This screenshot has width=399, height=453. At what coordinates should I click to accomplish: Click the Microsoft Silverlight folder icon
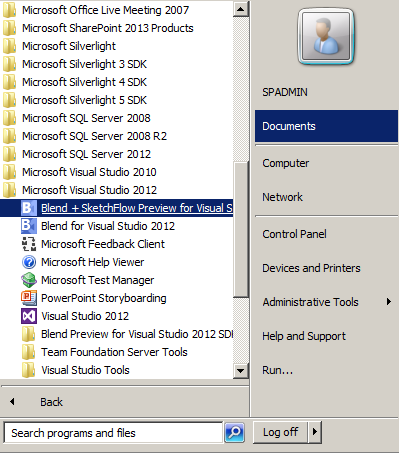tap(9, 46)
